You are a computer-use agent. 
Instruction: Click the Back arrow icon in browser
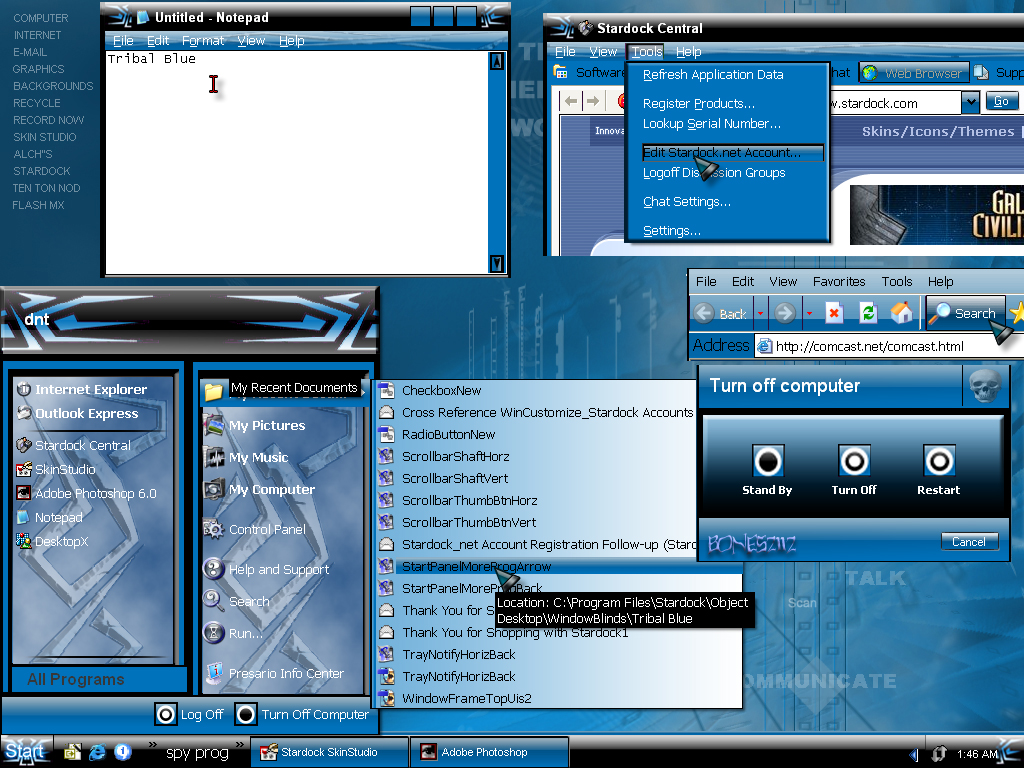(704, 313)
